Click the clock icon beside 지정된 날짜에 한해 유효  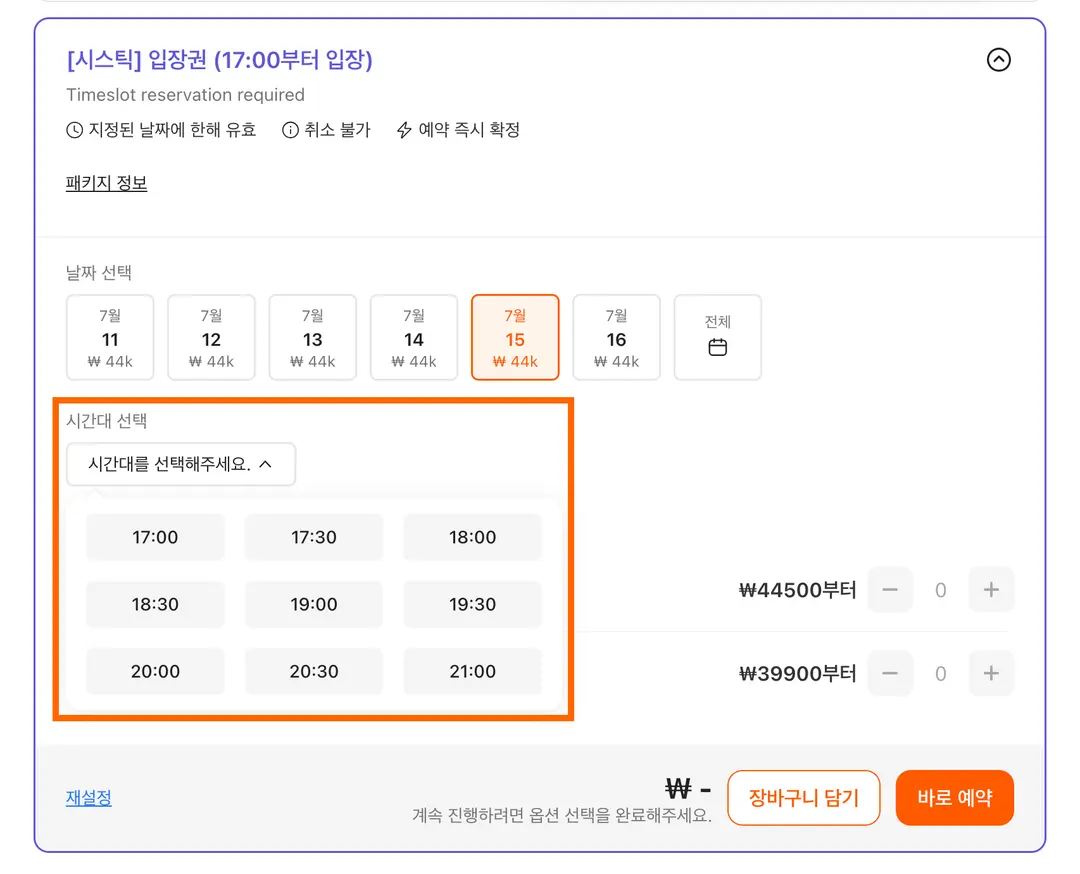[74, 130]
